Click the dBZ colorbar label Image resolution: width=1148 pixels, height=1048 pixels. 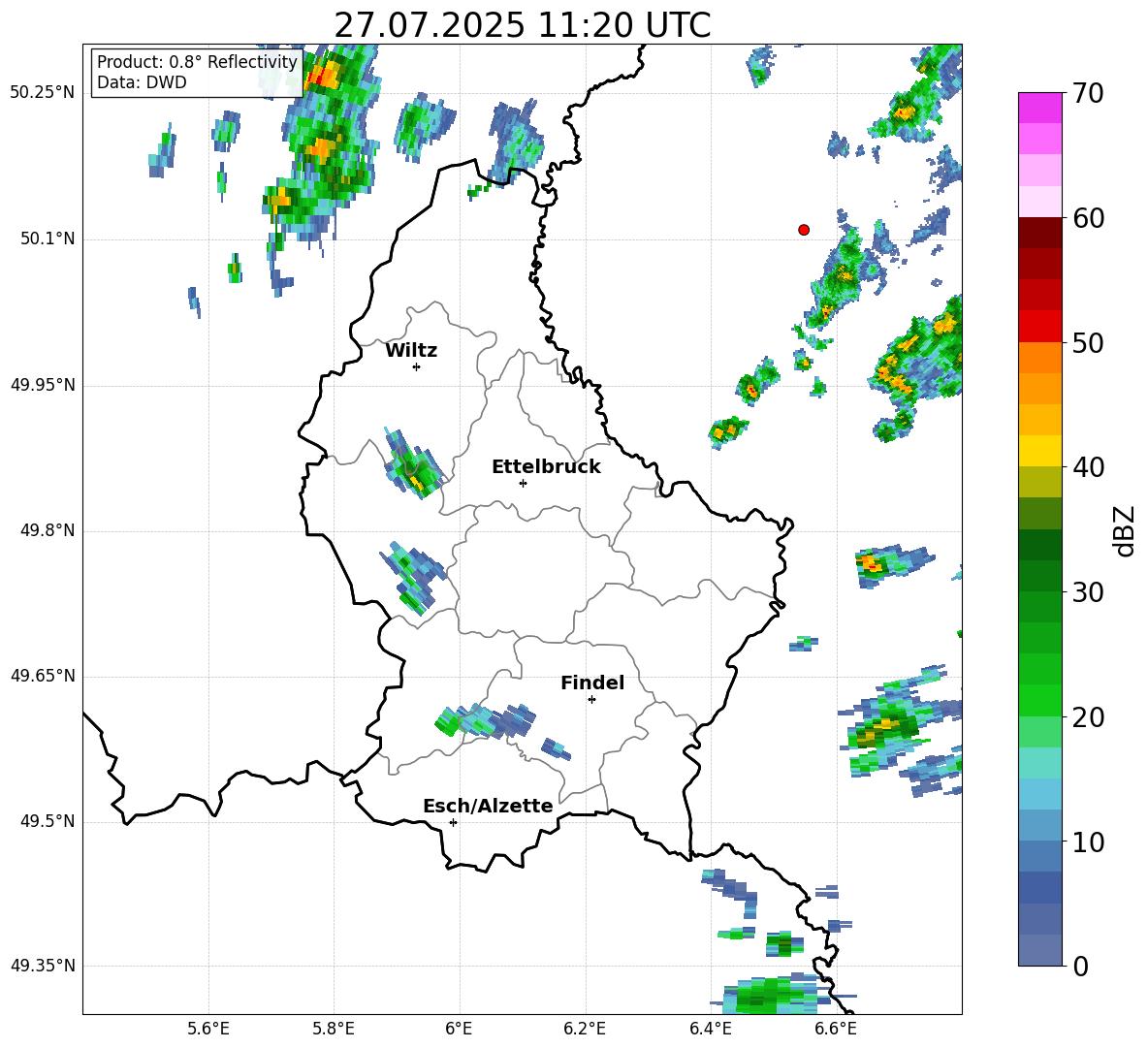(x=1123, y=530)
